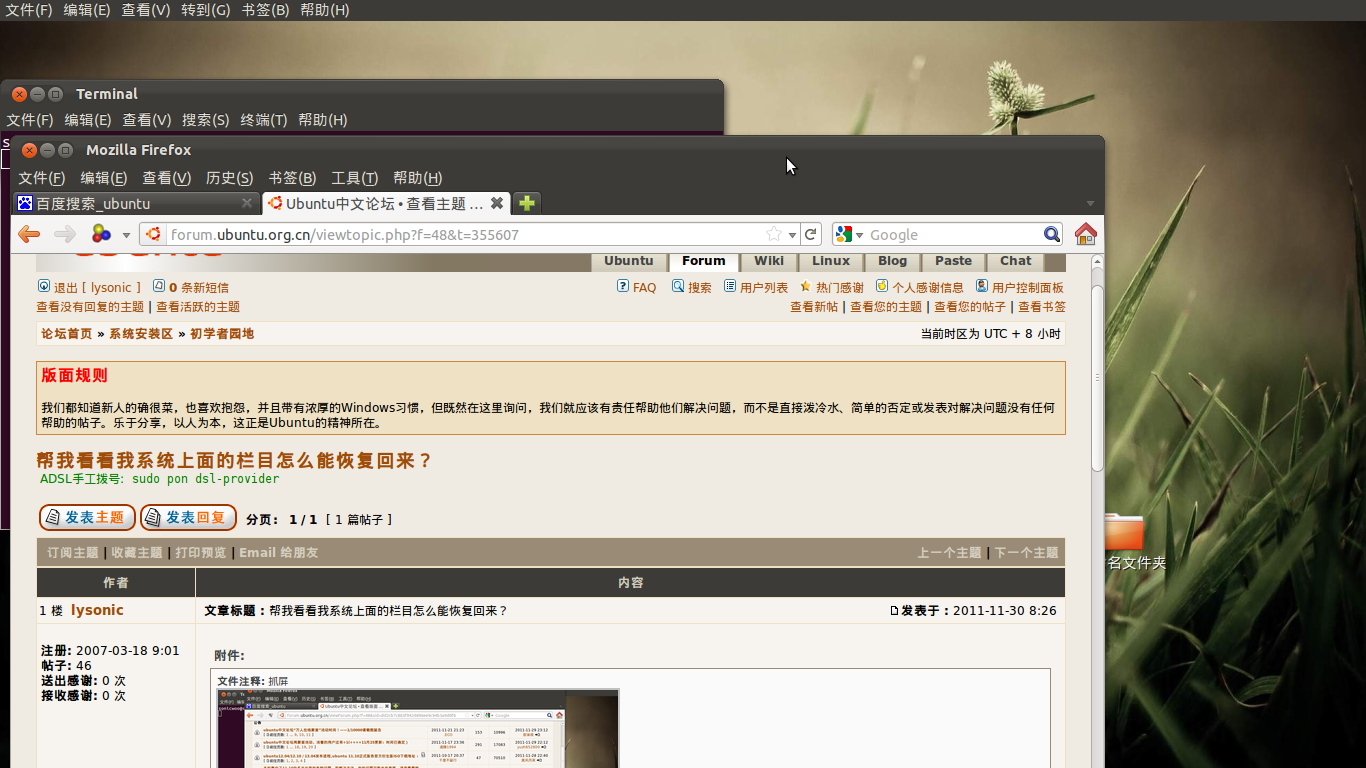Viewport: 1366px width, 768px height.
Task: Click site favicon in URL bar
Action: tap(154, 234)
